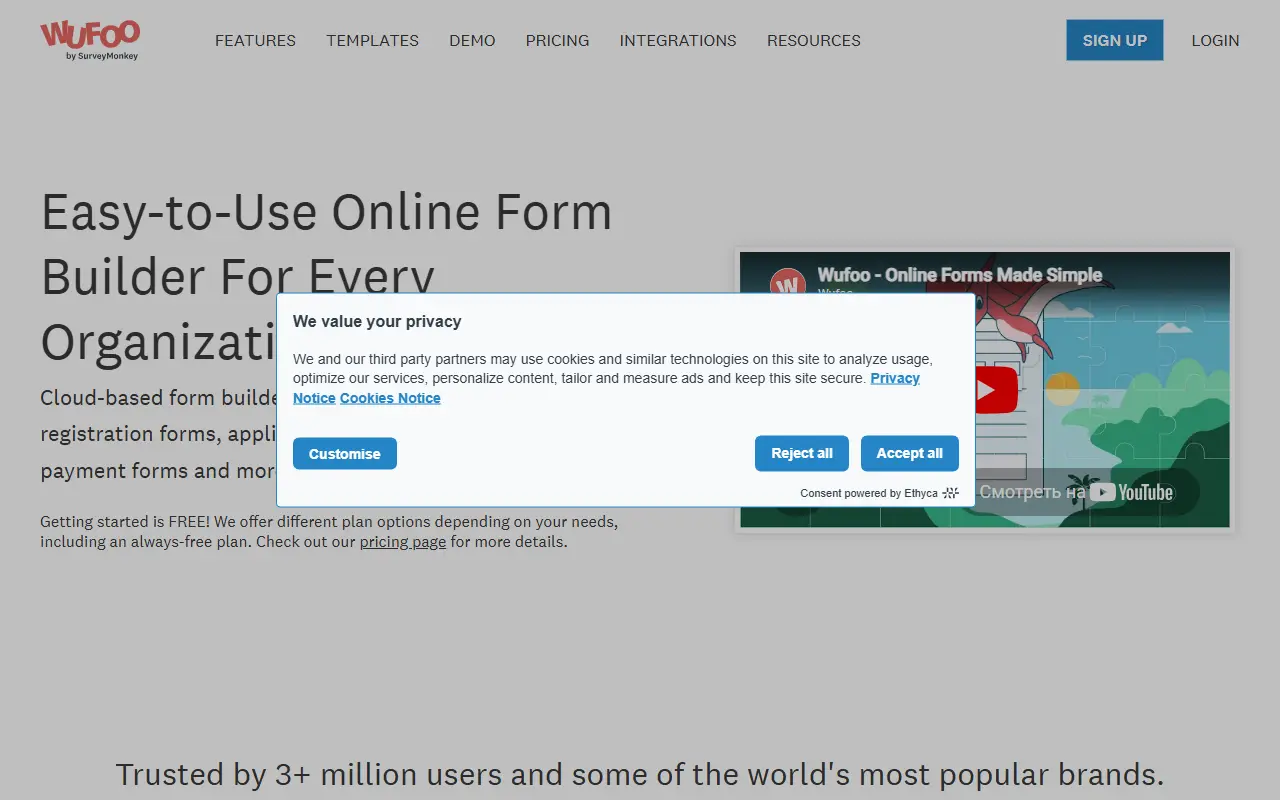Open the Pricing nav link
This screenshot has height=800, width=1280.
[557, 41]
